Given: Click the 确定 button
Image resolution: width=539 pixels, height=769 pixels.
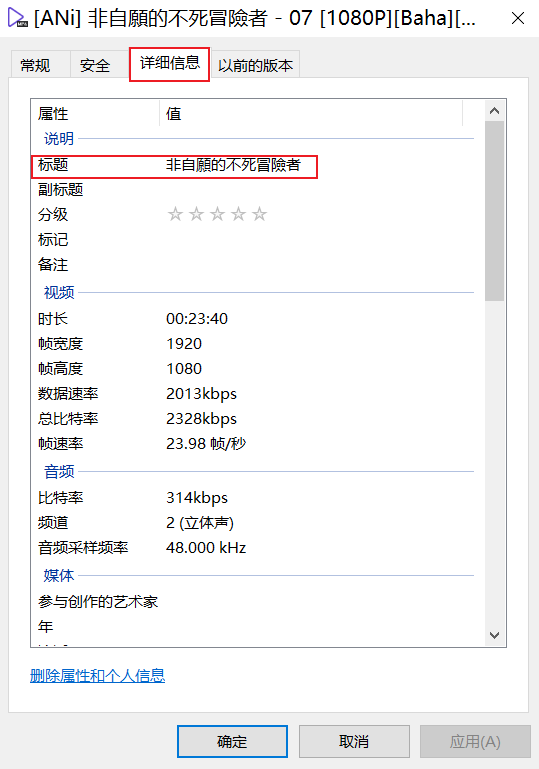Looking at the screenshot, I should point(232,741).
